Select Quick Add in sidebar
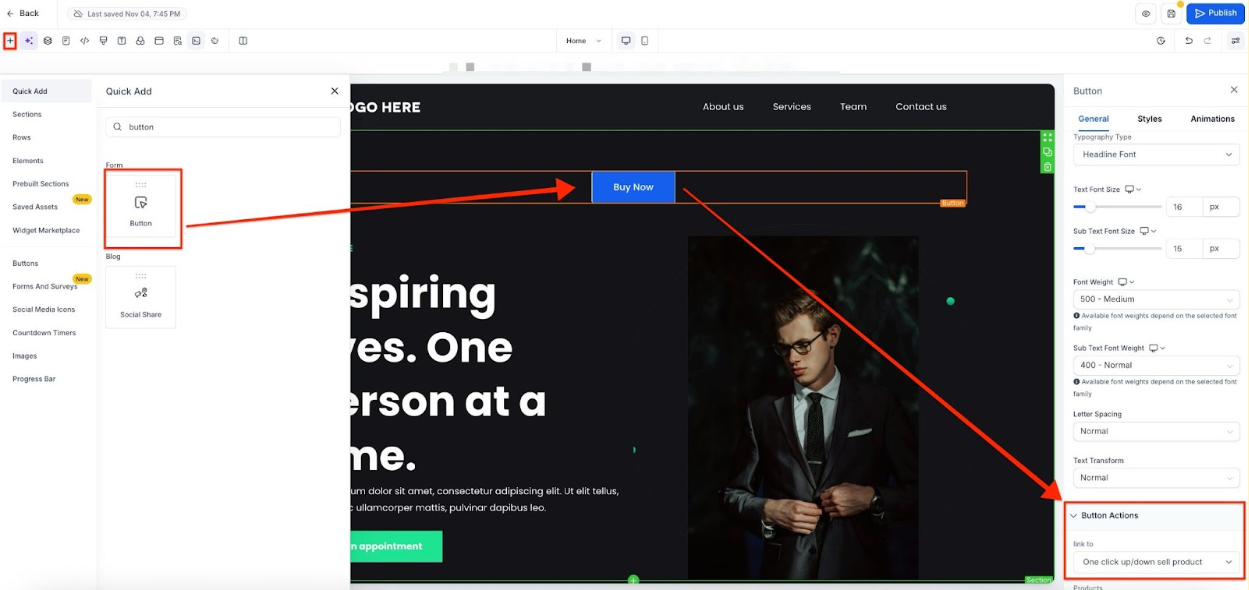 pyautogui.click(x=47, y=91)
